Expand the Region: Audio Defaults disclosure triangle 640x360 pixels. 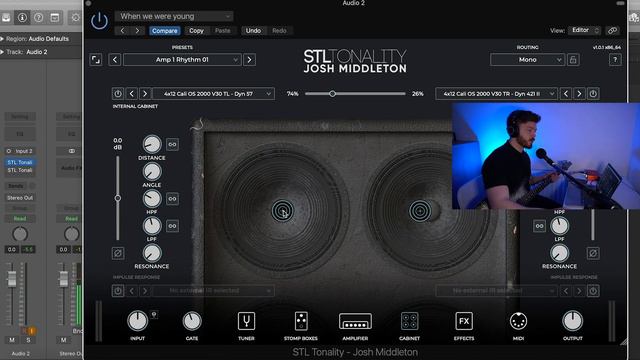click(x=2, y=39)
